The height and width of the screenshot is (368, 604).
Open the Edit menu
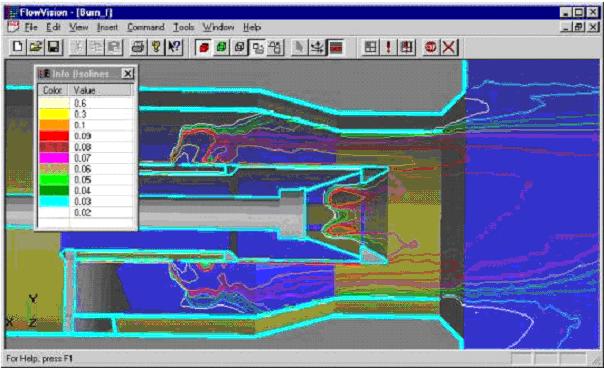pos(54,27)
